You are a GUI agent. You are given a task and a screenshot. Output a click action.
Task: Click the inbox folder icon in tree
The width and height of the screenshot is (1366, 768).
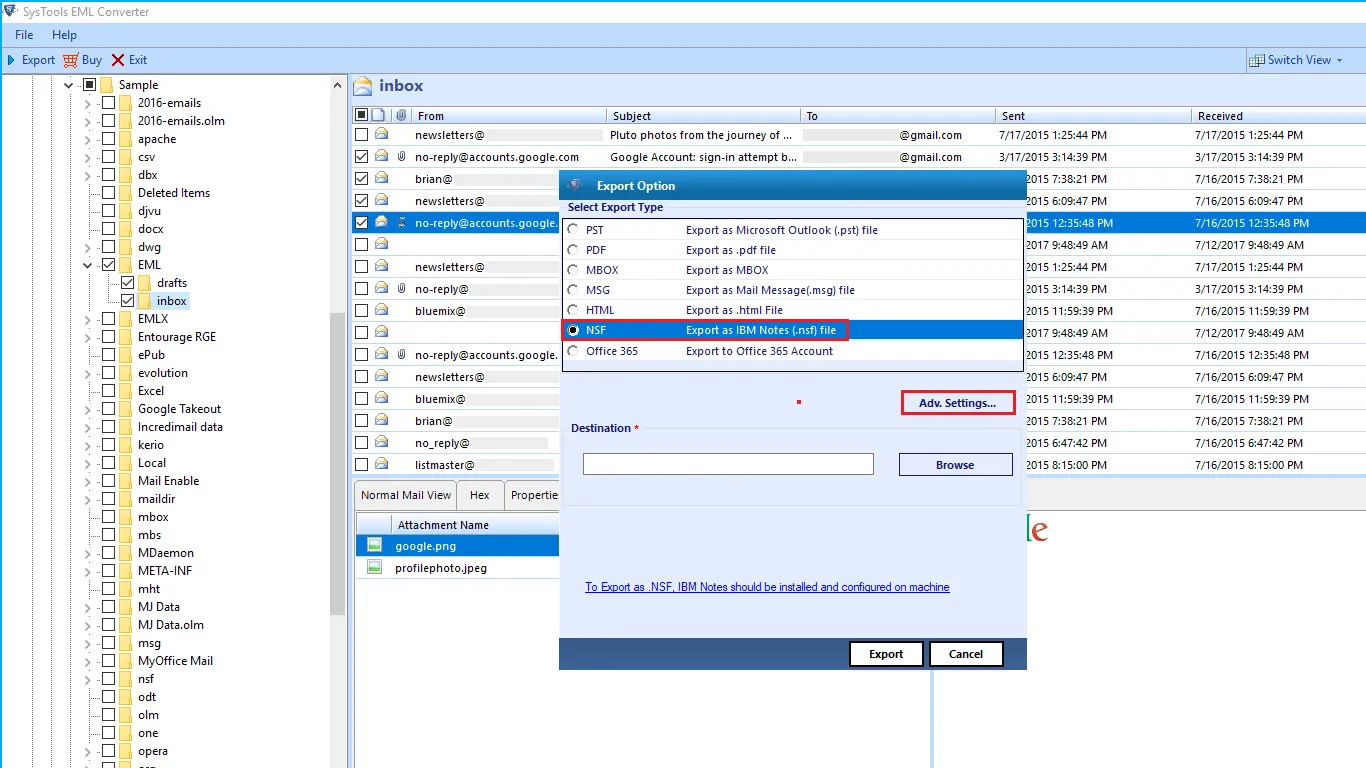[x=145, y=301]
